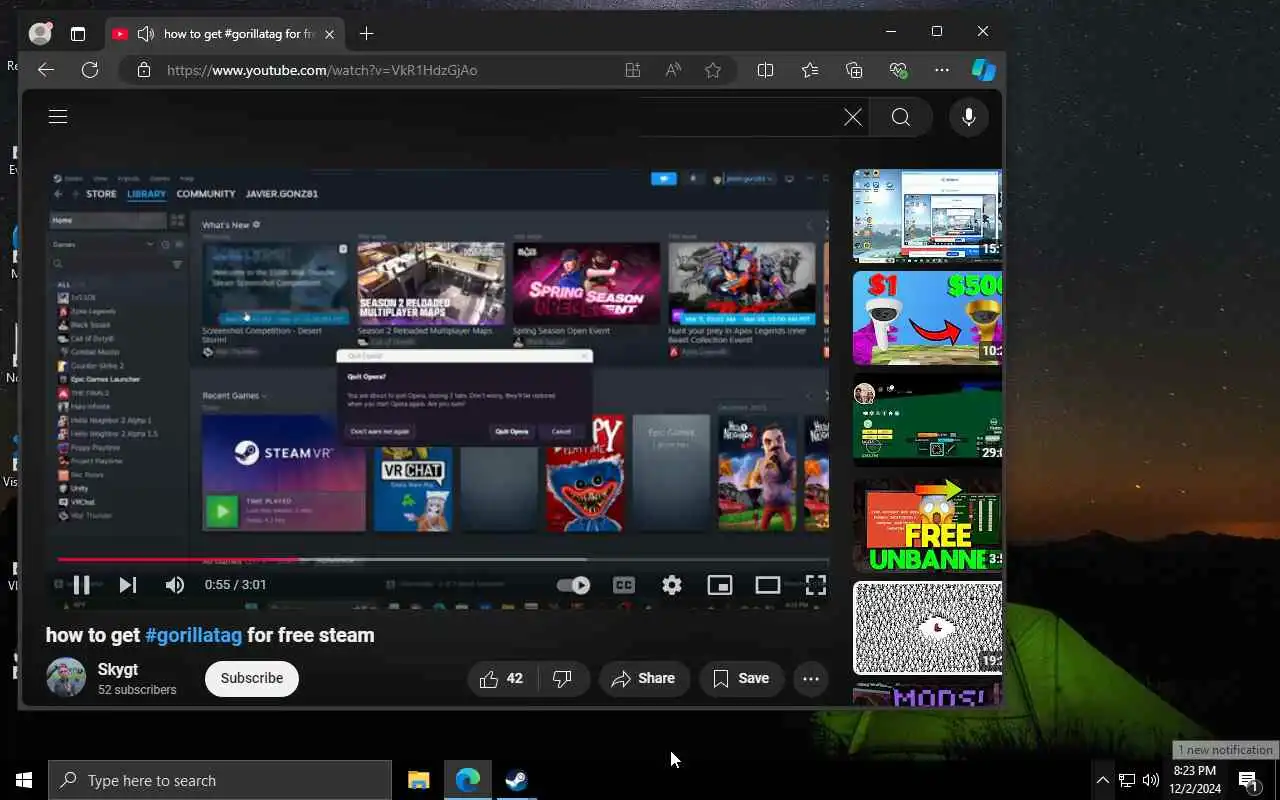Open video player settings gear
This screenshot has width=1280, height=800.
point(672,585)
